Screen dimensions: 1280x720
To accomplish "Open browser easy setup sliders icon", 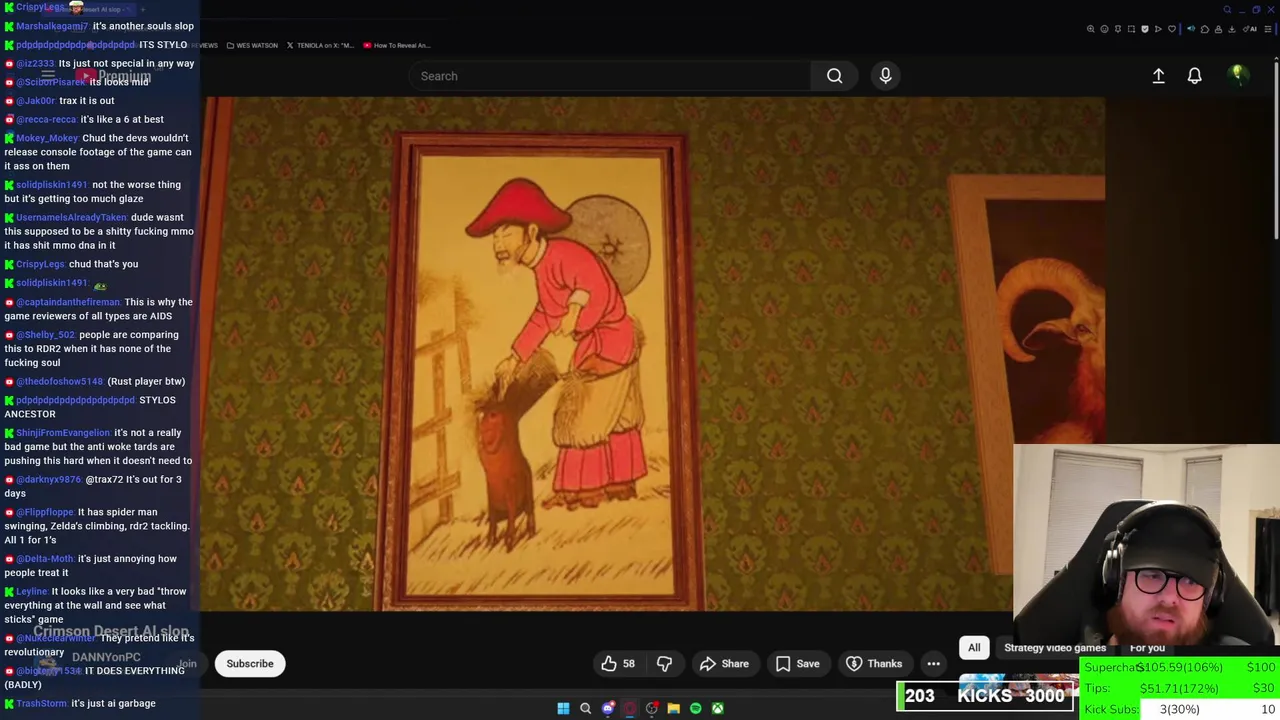I will coord(1268,29).
